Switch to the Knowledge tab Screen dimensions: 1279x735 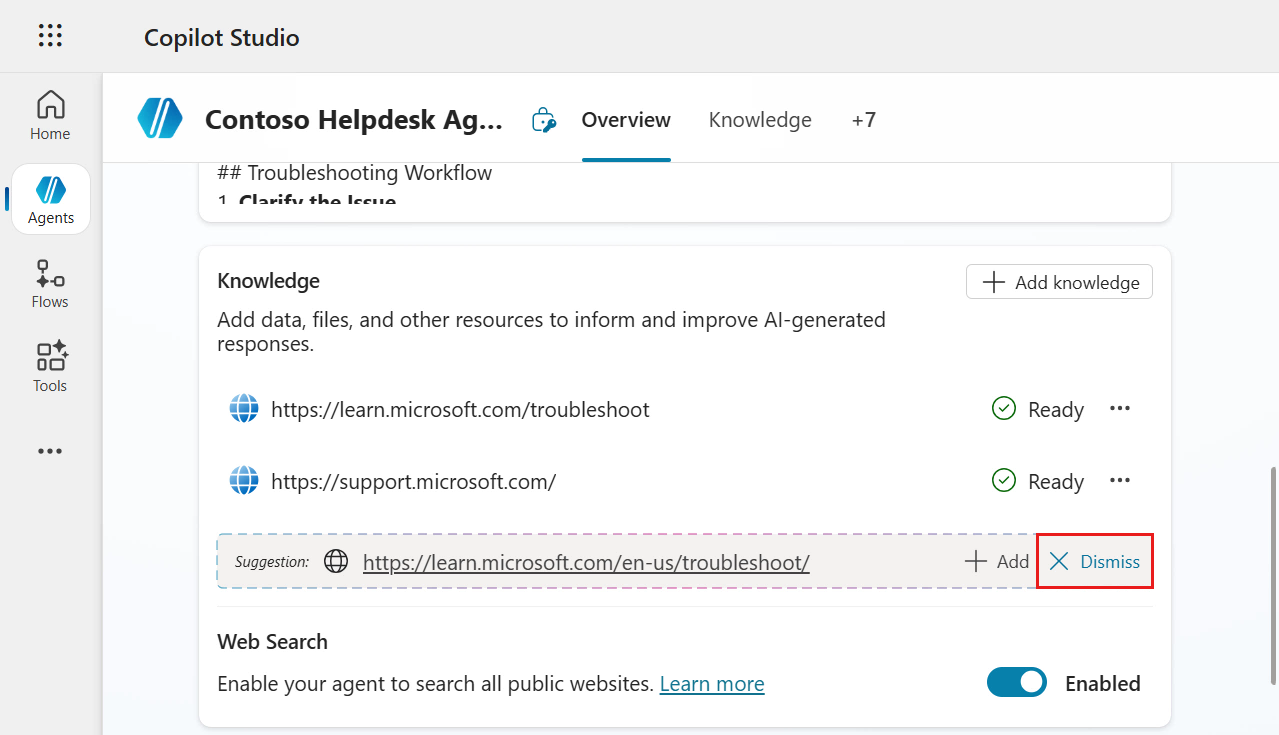coord(760,120)
